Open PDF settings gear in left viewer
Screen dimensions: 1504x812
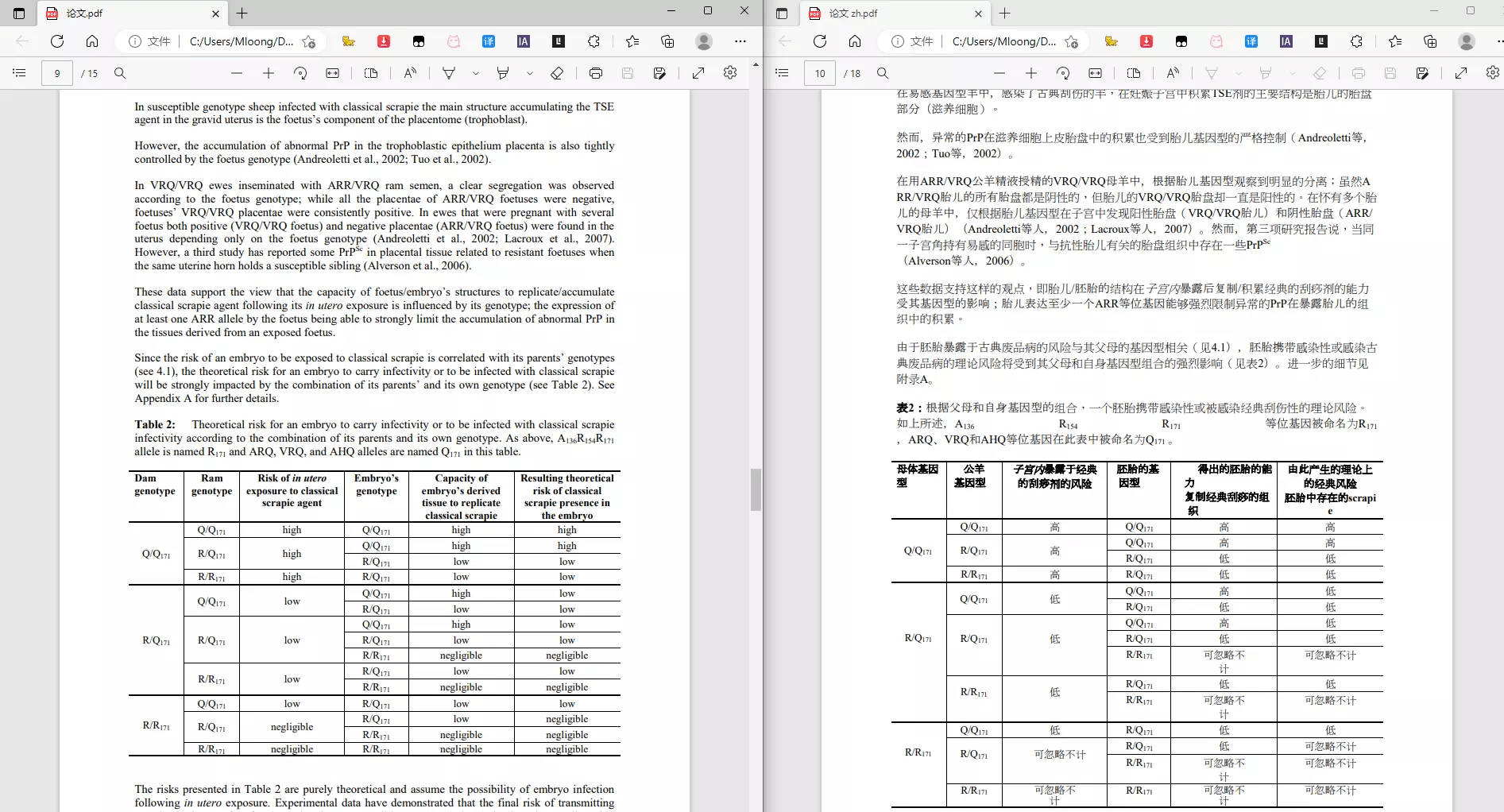coord(730,73)
